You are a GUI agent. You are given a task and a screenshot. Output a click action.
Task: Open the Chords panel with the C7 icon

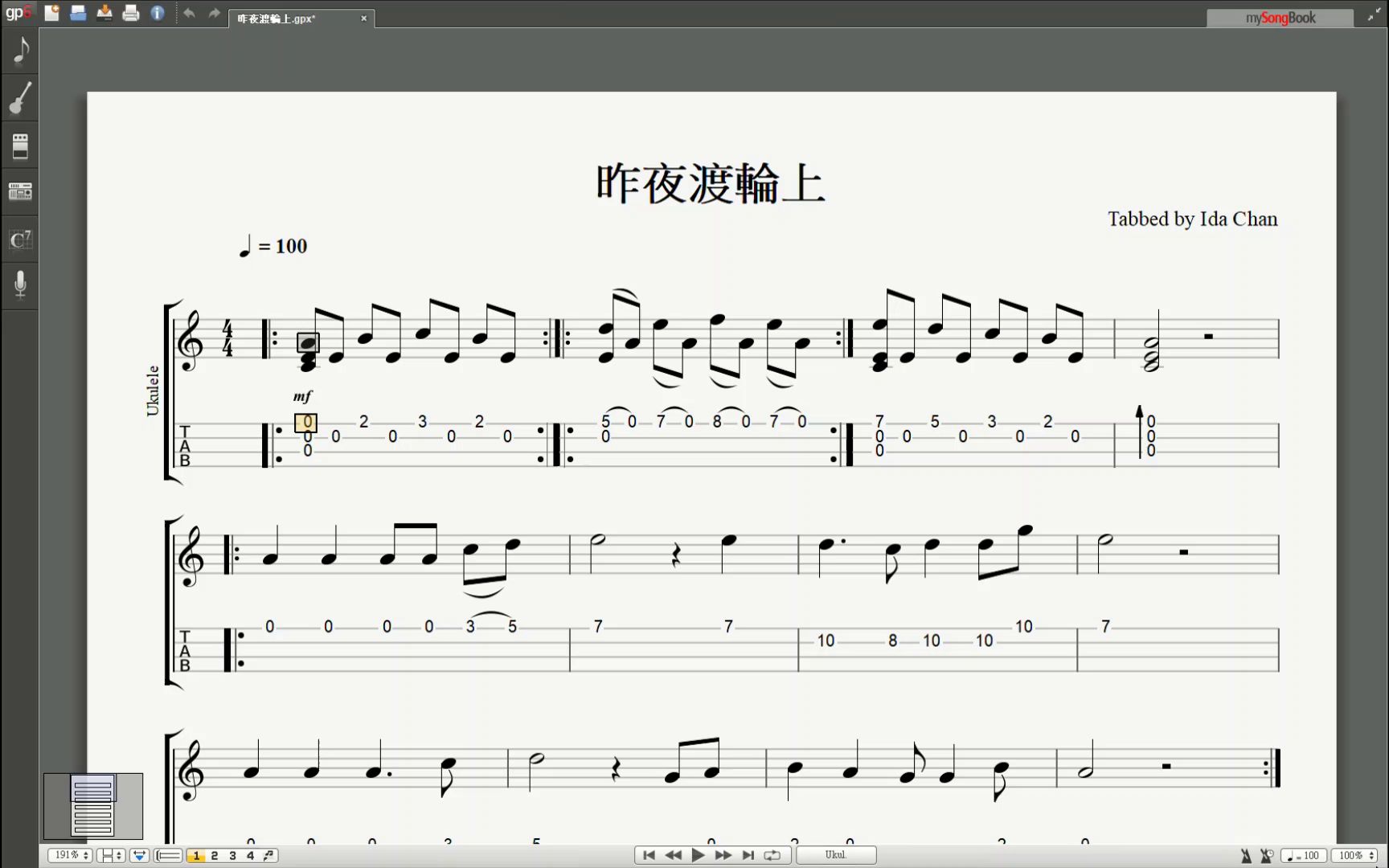(20, 239)
